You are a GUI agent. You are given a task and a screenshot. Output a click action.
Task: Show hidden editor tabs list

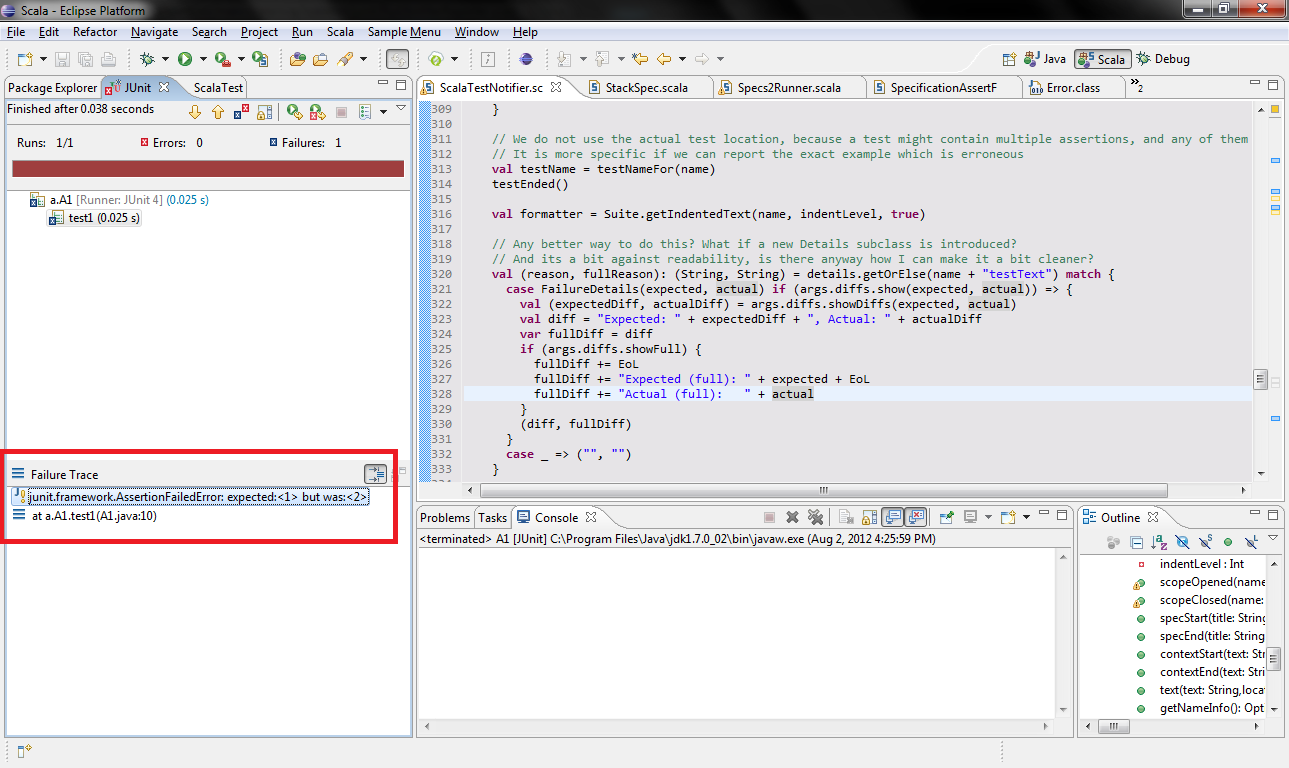1137,87
